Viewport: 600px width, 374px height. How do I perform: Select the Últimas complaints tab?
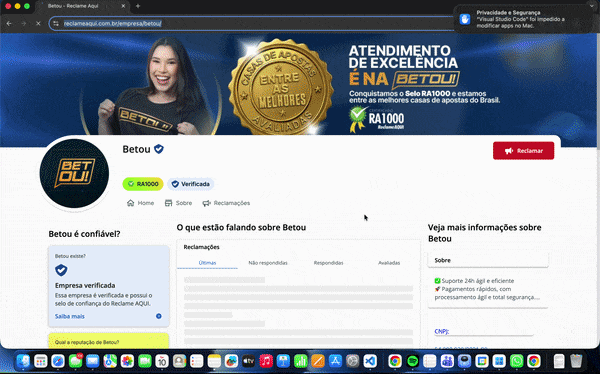[207, 263]
